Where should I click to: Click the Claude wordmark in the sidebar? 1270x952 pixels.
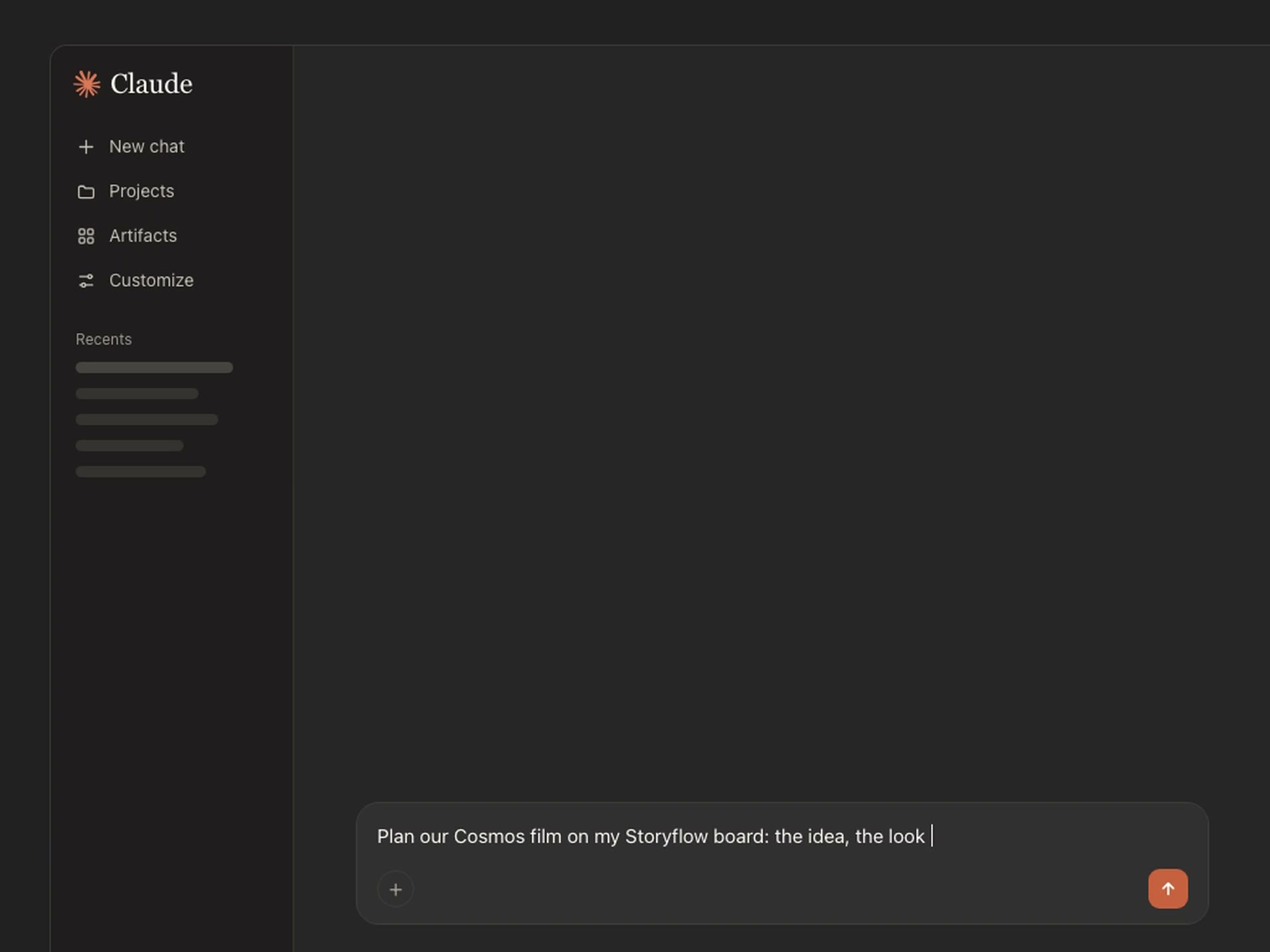coord(151,84)
